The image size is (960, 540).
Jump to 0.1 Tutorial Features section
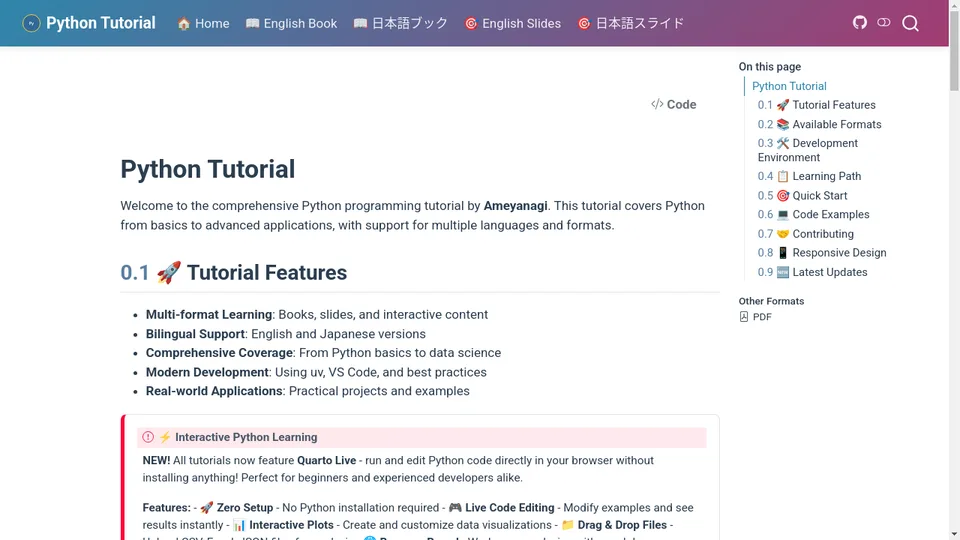click(817, 105)
